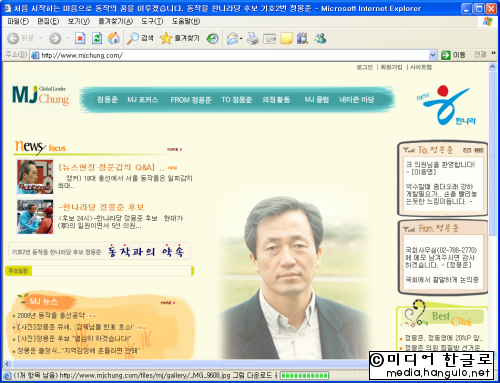The image size is (500, 383).
Task: Open address bar history dropdown arrow
Action: coord(432,55)
